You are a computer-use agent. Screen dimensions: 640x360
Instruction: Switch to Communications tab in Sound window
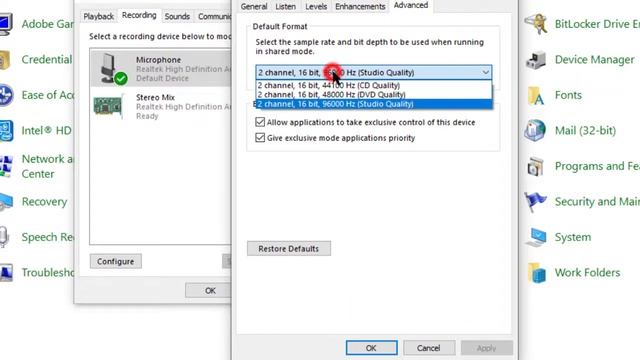[x=213, y=16]
